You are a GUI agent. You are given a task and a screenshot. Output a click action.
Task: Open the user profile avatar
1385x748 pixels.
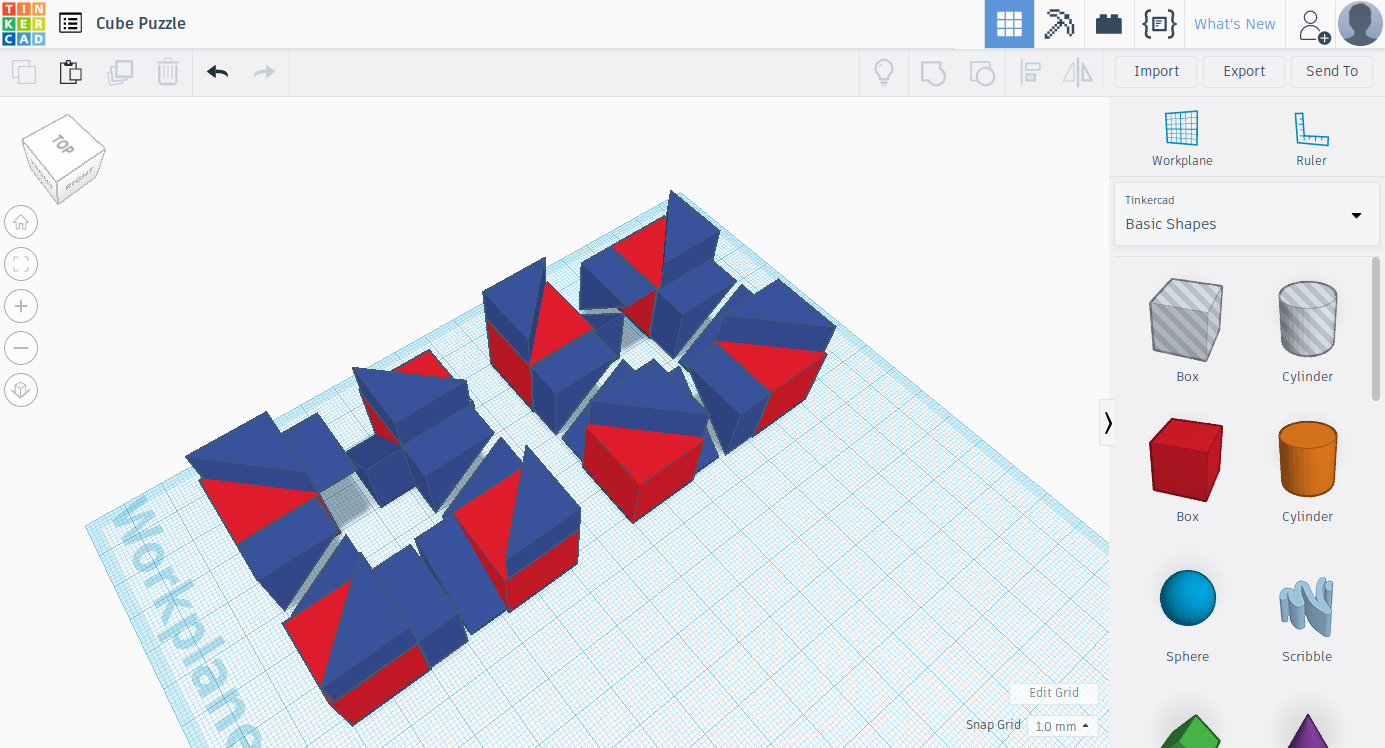[1360, 24]
